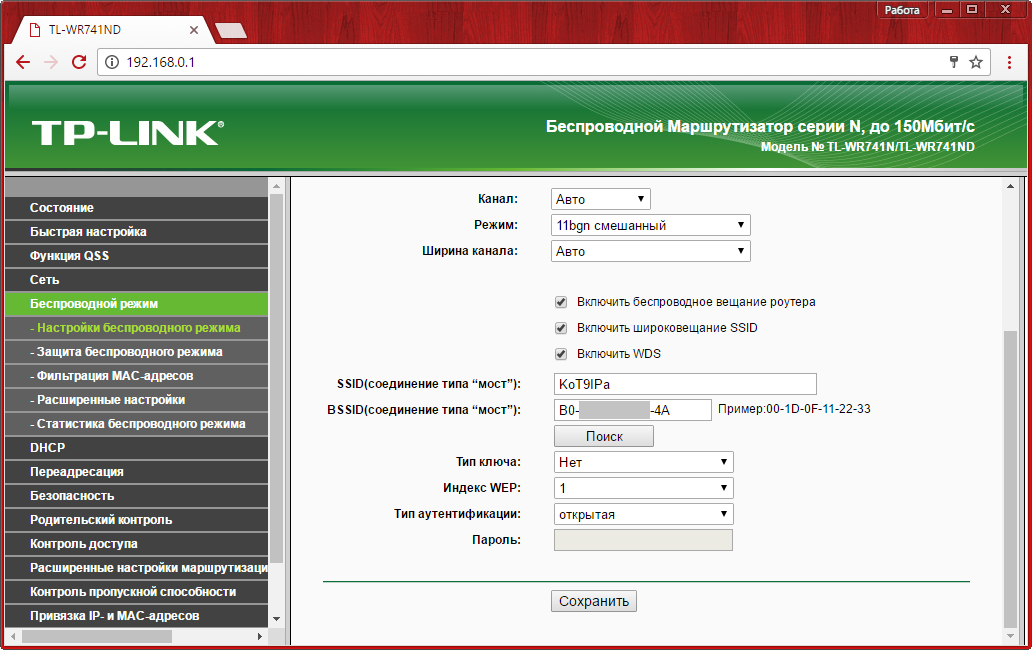Open the 'Тип ключа' dropdown
This screenshot has width=1032, height=650.
click(x=643, y=462)
